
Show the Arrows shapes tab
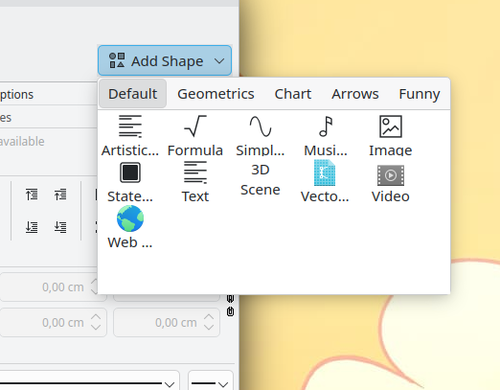355,94
